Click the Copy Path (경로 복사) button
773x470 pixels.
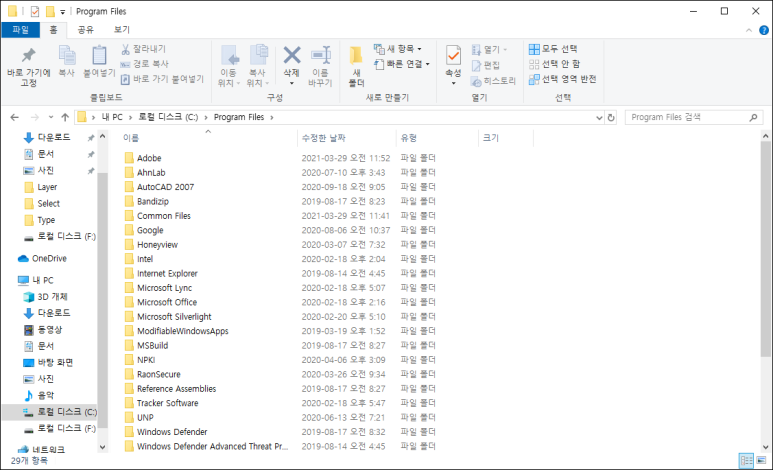tap(144, 64)
